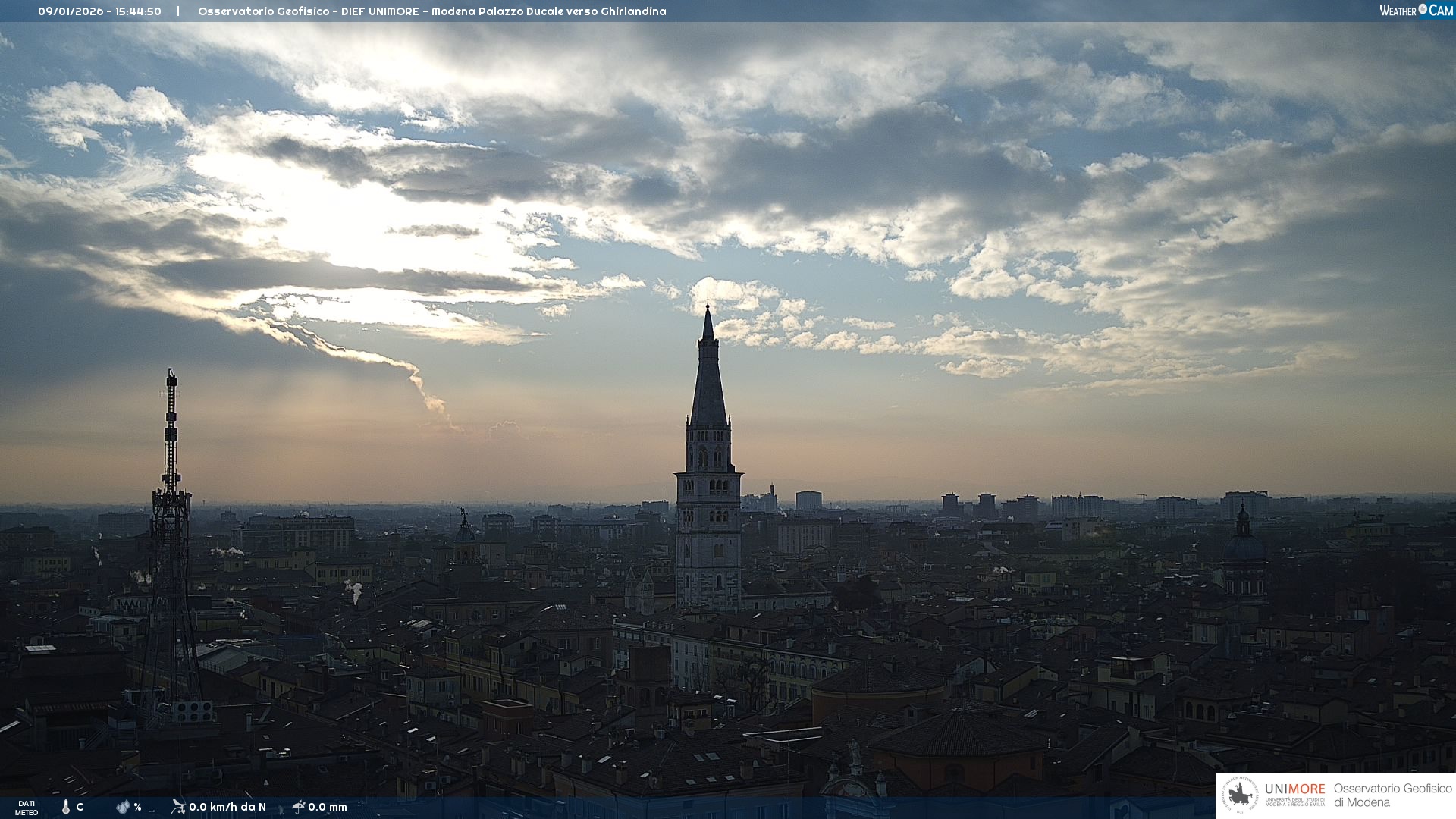Click the wind speed icon
Image resolution: width=1456 pixels, height=819 pixels.
(178, 807)
